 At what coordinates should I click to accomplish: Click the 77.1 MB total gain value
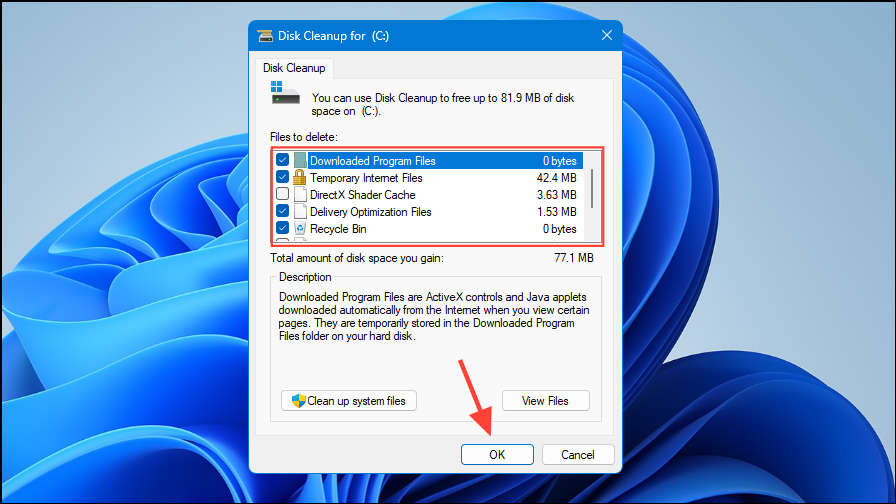[x=574, y=258]
